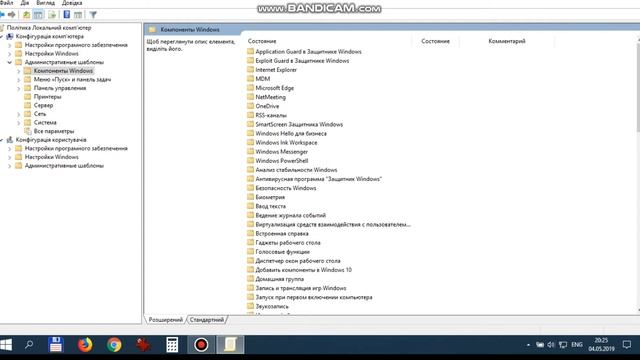This screenshot has height=360, width=640.
Task: Collapse the Административные шаблоны computer node
Action: click(x=9, y=62)
